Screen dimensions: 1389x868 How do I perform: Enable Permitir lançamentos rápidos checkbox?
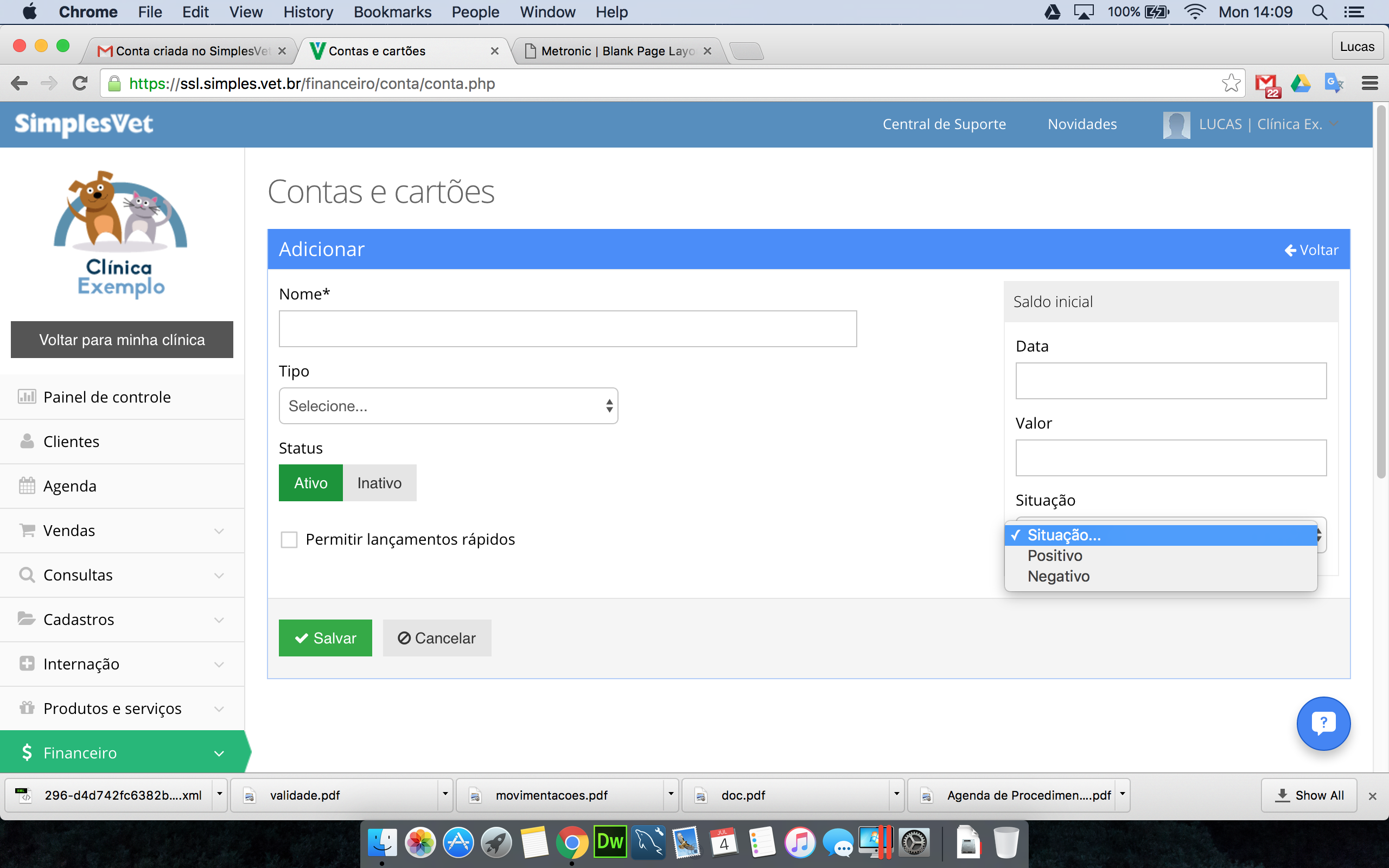[x=289, y=540]
